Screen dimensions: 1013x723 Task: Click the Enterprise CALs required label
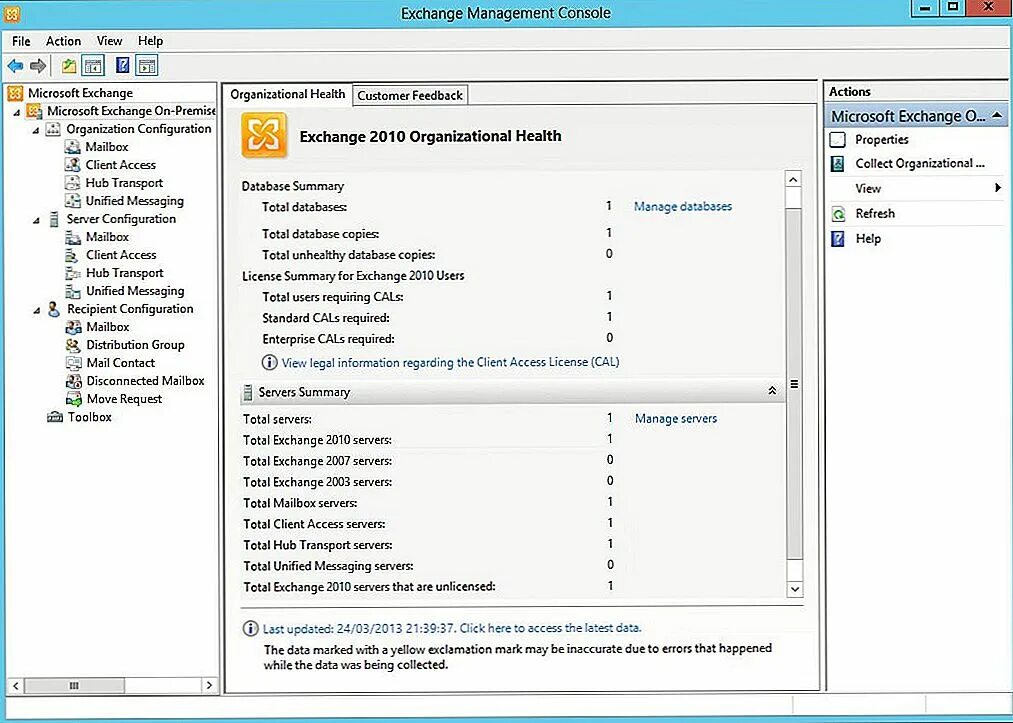click(x=328, y=339)
